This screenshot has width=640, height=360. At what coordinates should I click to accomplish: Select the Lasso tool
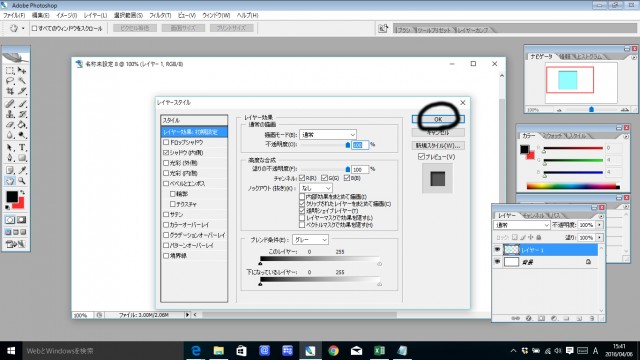(10, 81)
